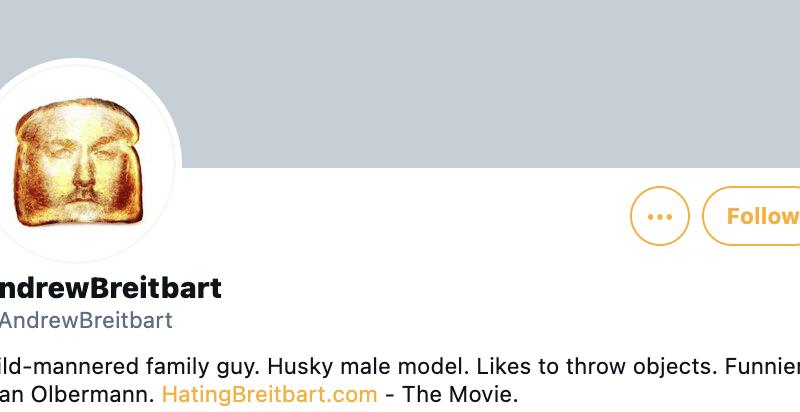The image size is (800, 412).
Task: Select the AndrewBreitbart display name
Action: (x=108, y=289)
